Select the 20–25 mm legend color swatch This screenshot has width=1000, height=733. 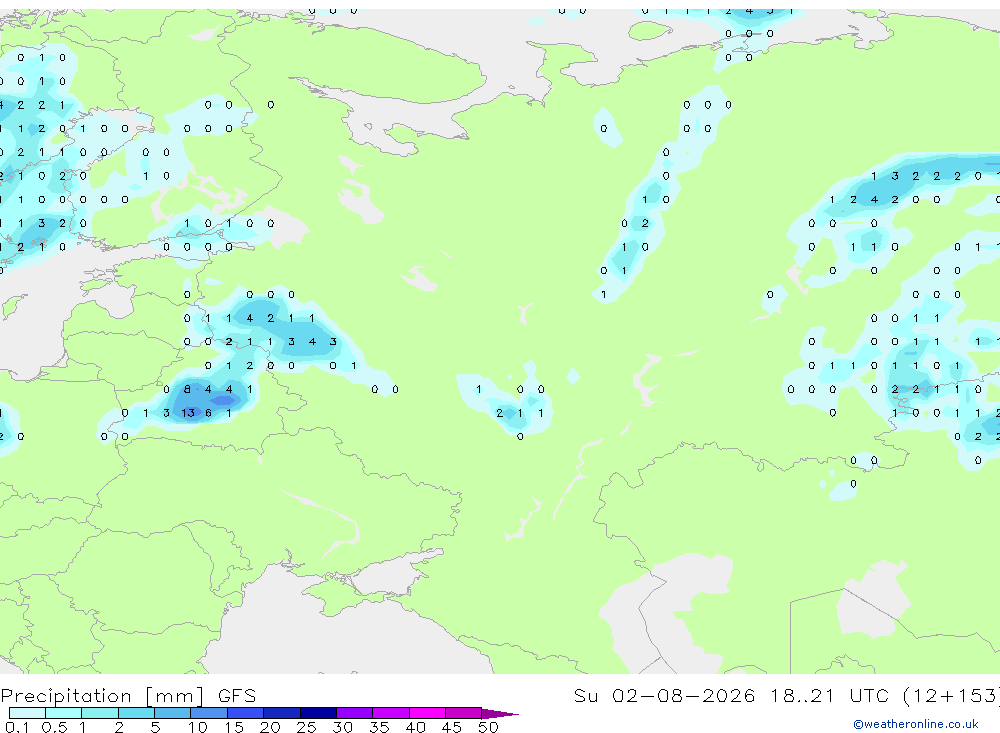click(282, 713)
